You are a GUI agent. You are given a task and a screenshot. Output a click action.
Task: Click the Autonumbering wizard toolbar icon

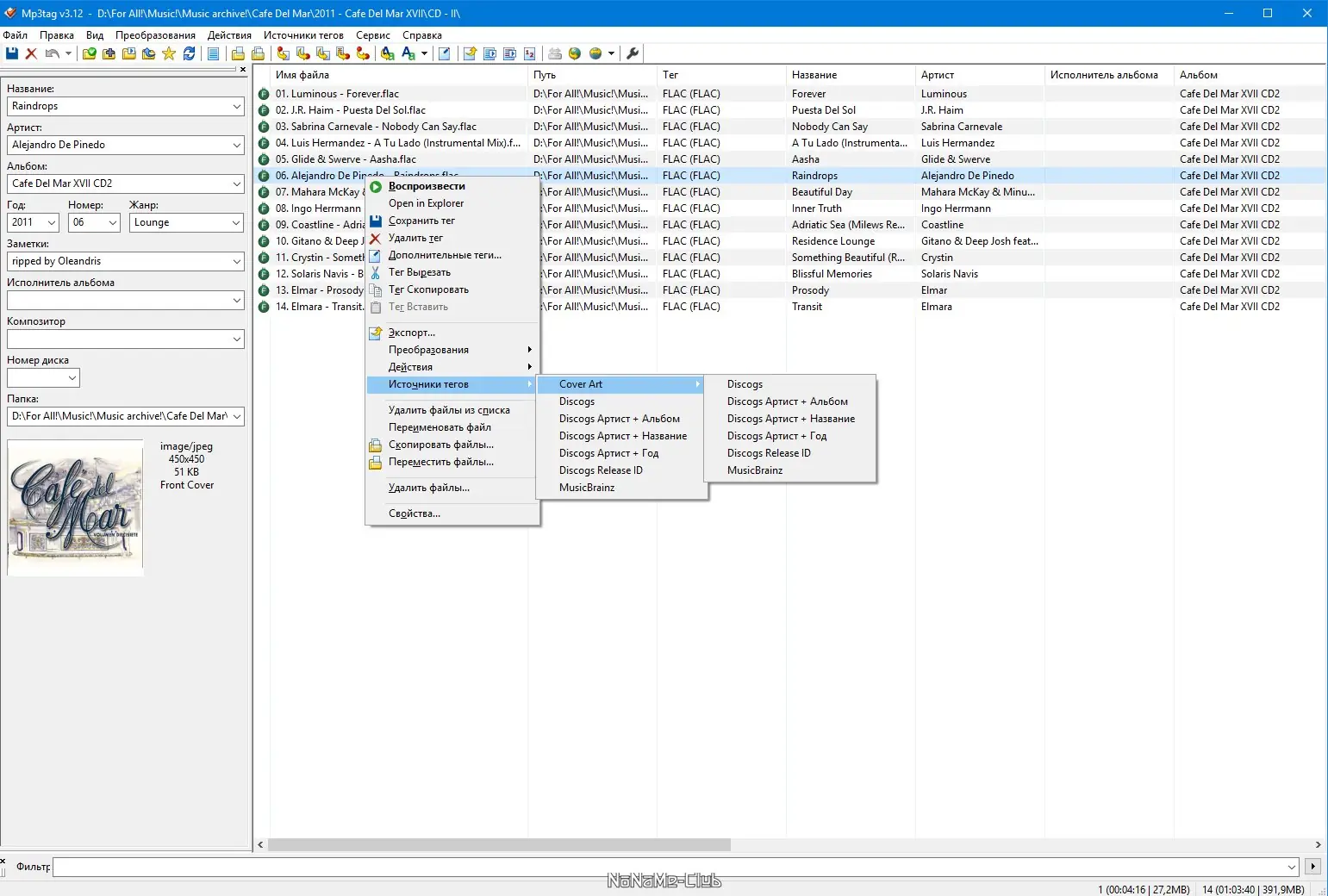tap(529, 53)
